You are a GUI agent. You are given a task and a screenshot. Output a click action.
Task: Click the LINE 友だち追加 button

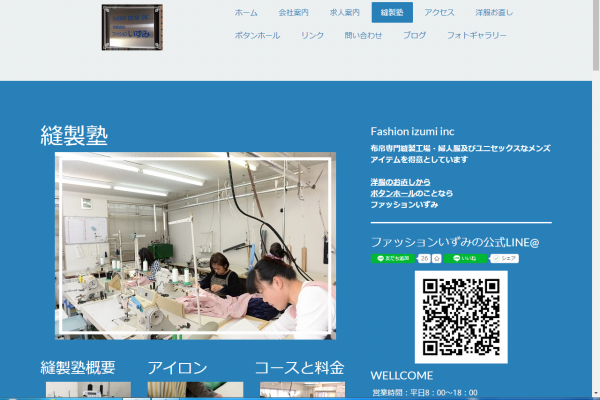(392, 258)
